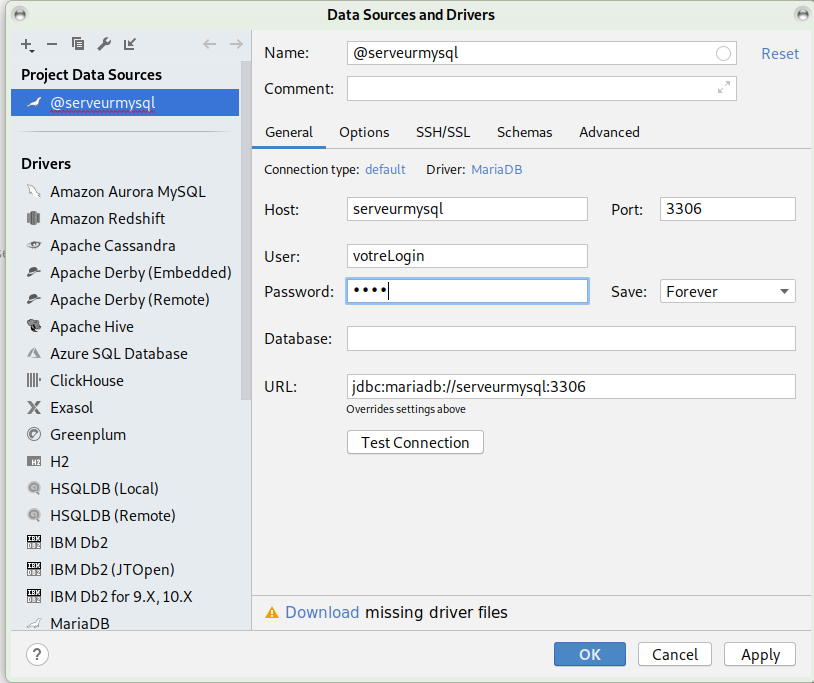
Task: Click into the Database input field
Action: [x=571, y=339]
